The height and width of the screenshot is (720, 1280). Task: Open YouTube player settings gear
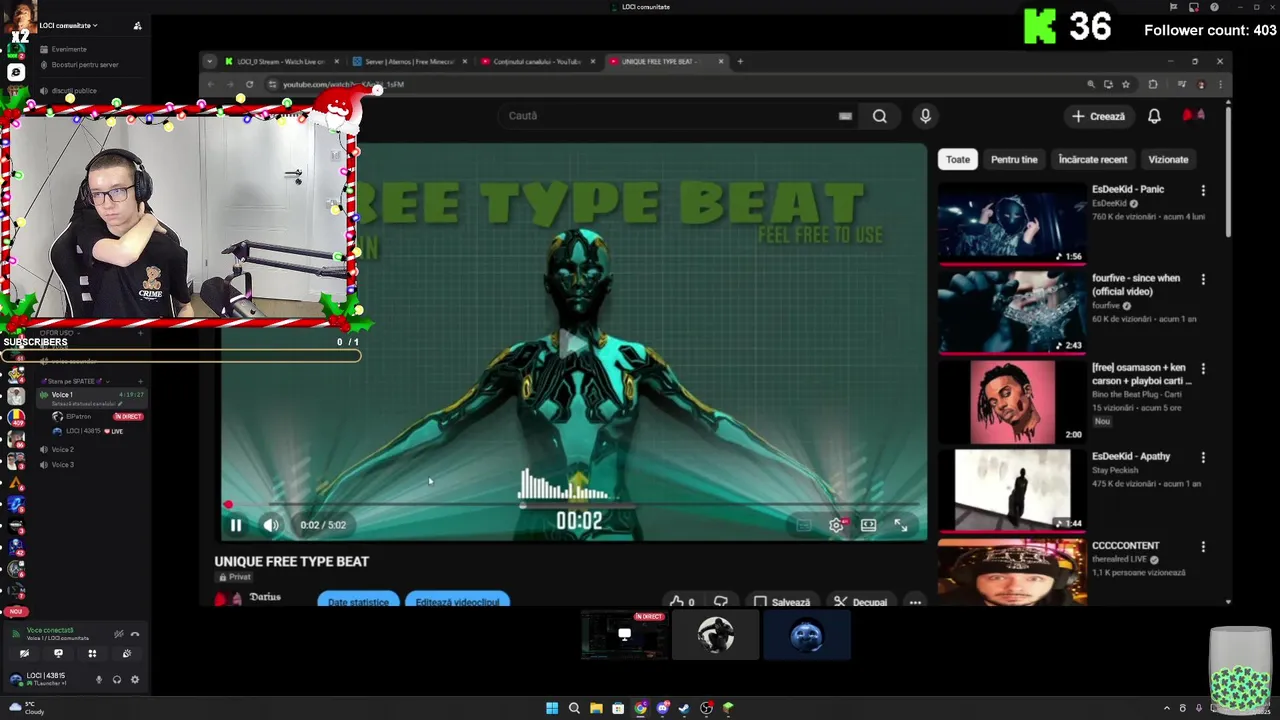point(836,525)
